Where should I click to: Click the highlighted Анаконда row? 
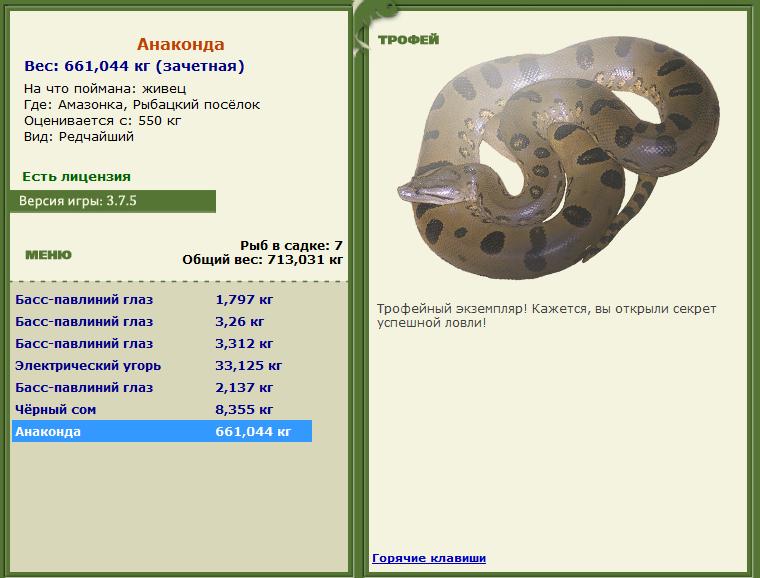pos(162,431)
